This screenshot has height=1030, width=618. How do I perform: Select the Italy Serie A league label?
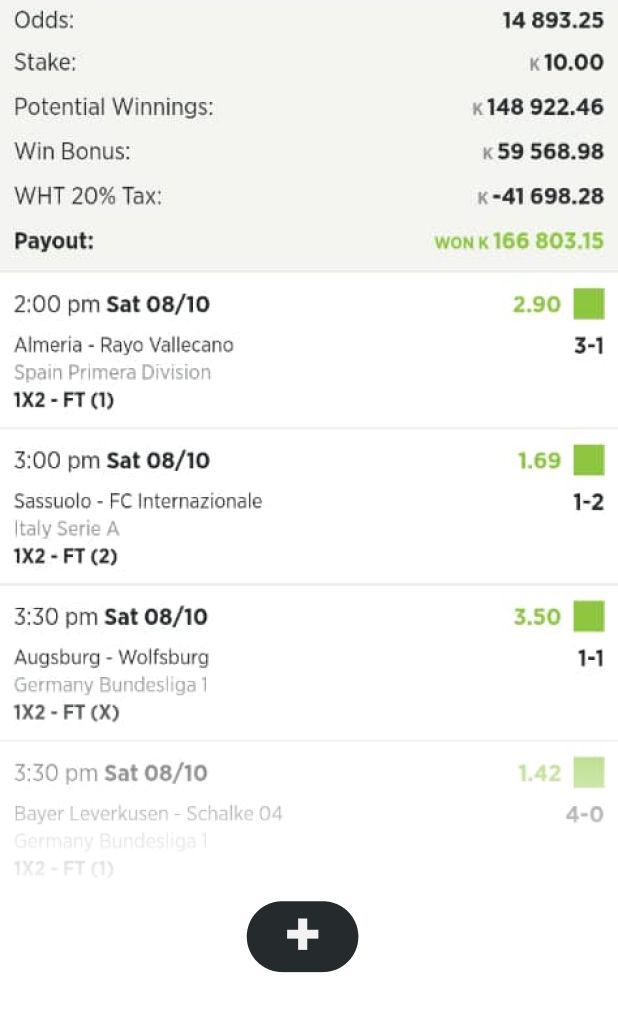(x=66, y=528)
